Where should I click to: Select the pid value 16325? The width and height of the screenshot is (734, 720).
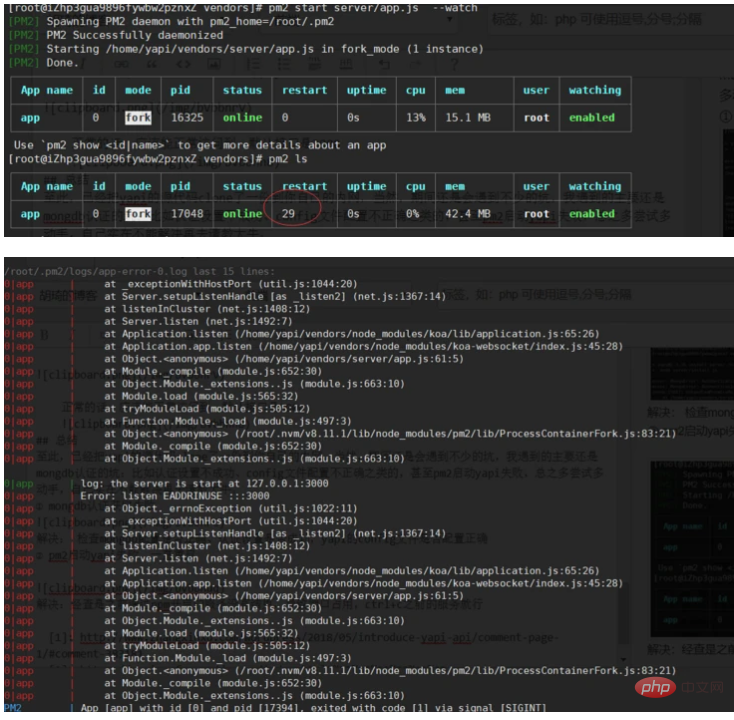pyautogui.click(x=187, y=118)
